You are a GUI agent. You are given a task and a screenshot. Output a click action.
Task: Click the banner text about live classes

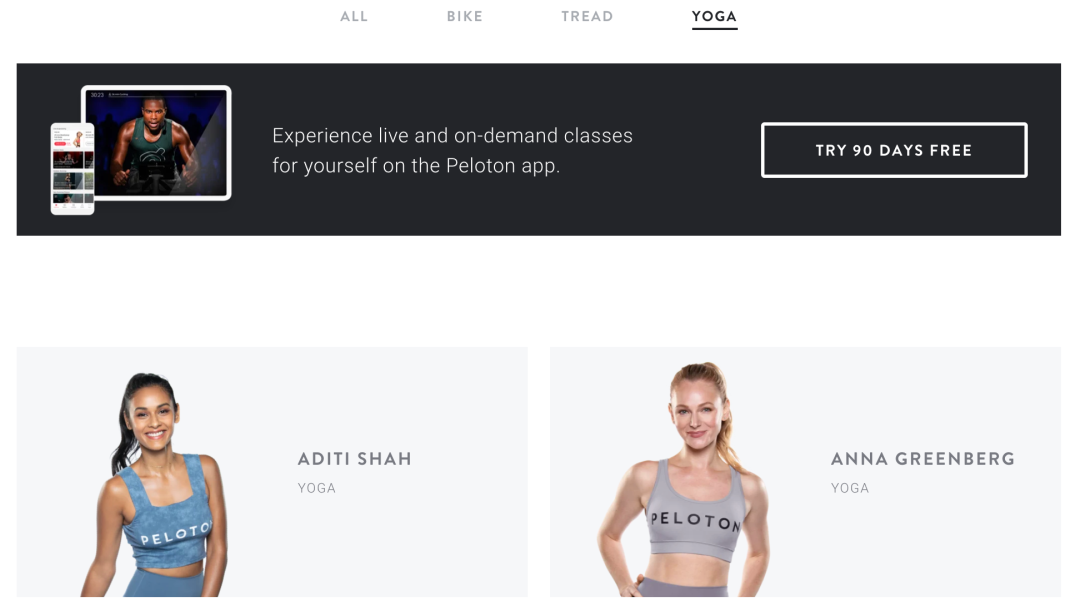point(452,150)
